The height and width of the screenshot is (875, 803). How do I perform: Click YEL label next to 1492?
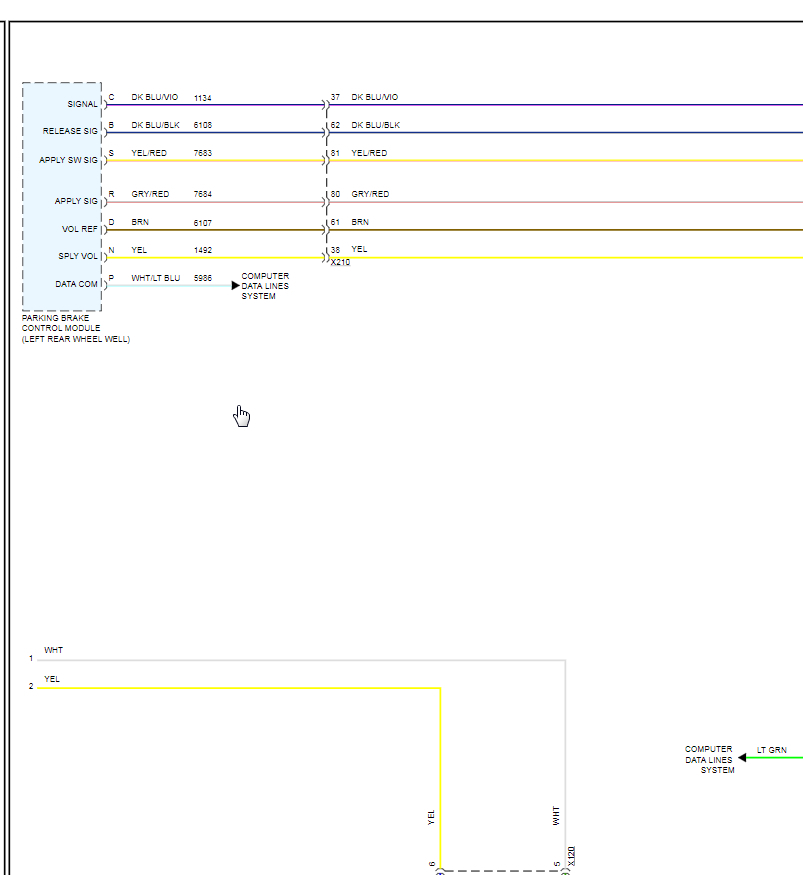click(139, 250)
